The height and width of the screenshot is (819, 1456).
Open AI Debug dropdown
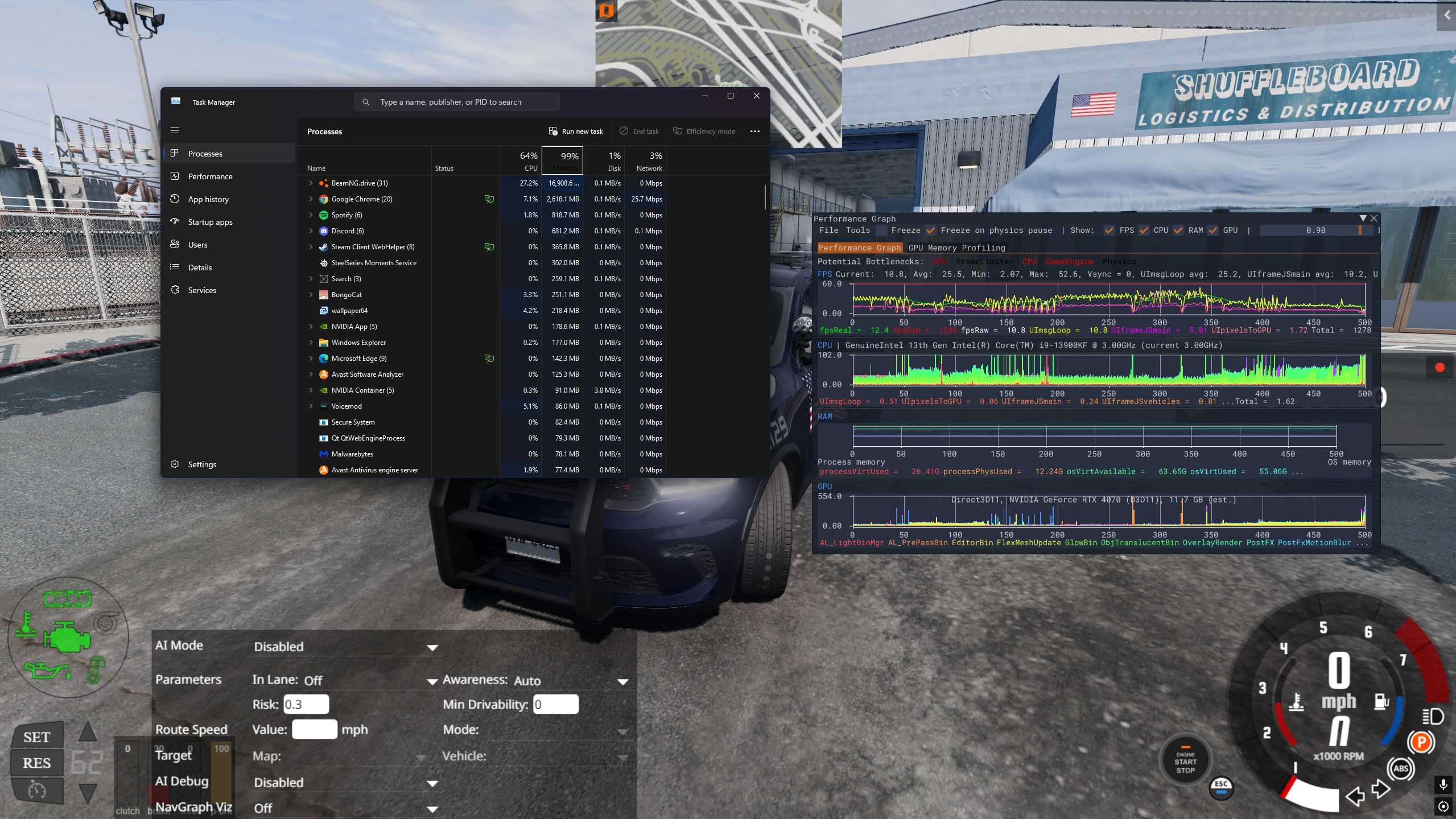tap(346, 783)
